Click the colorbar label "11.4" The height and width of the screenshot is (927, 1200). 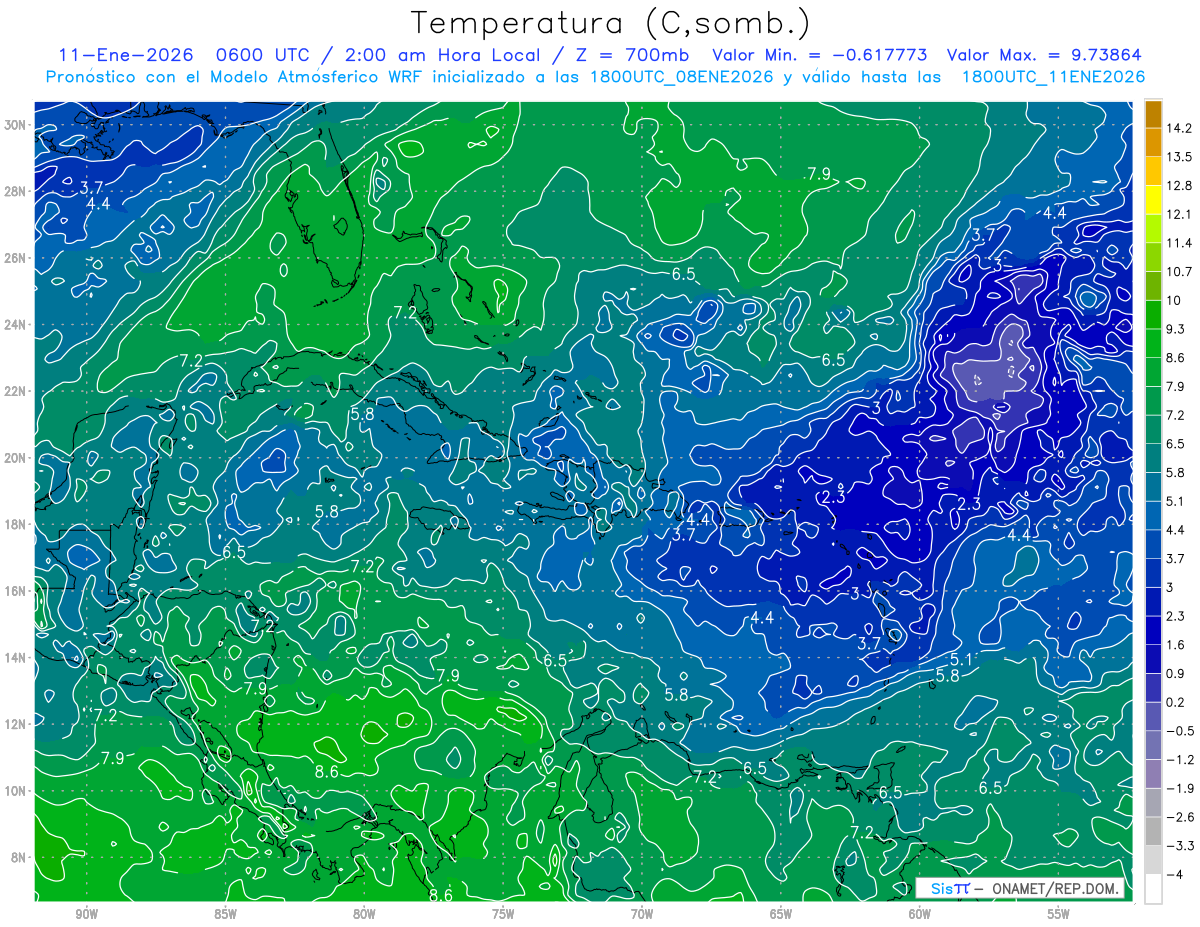1179,243
